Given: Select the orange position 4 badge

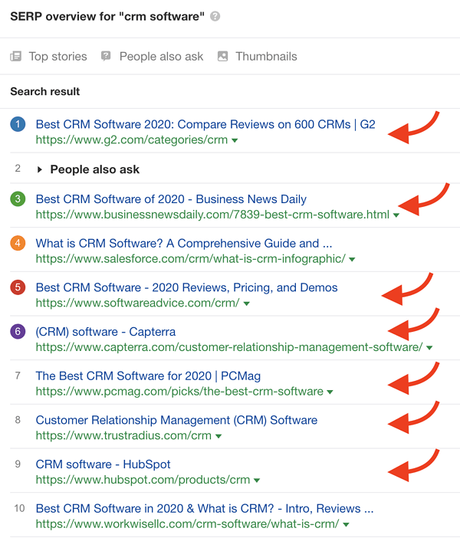Looking at the screenshot, I should click(x=18, y=243).
